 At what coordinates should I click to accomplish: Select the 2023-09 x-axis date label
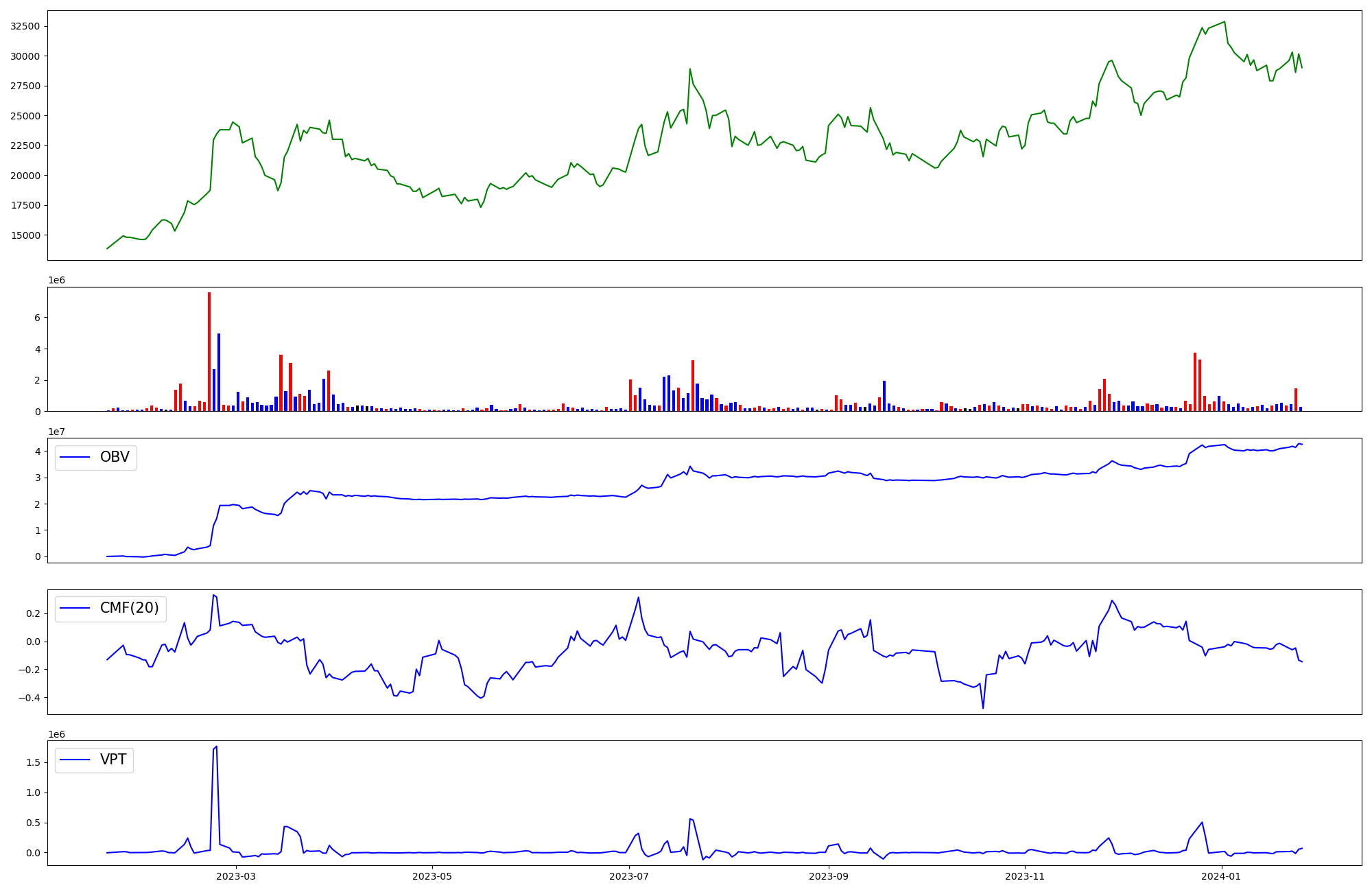[829, 876]
